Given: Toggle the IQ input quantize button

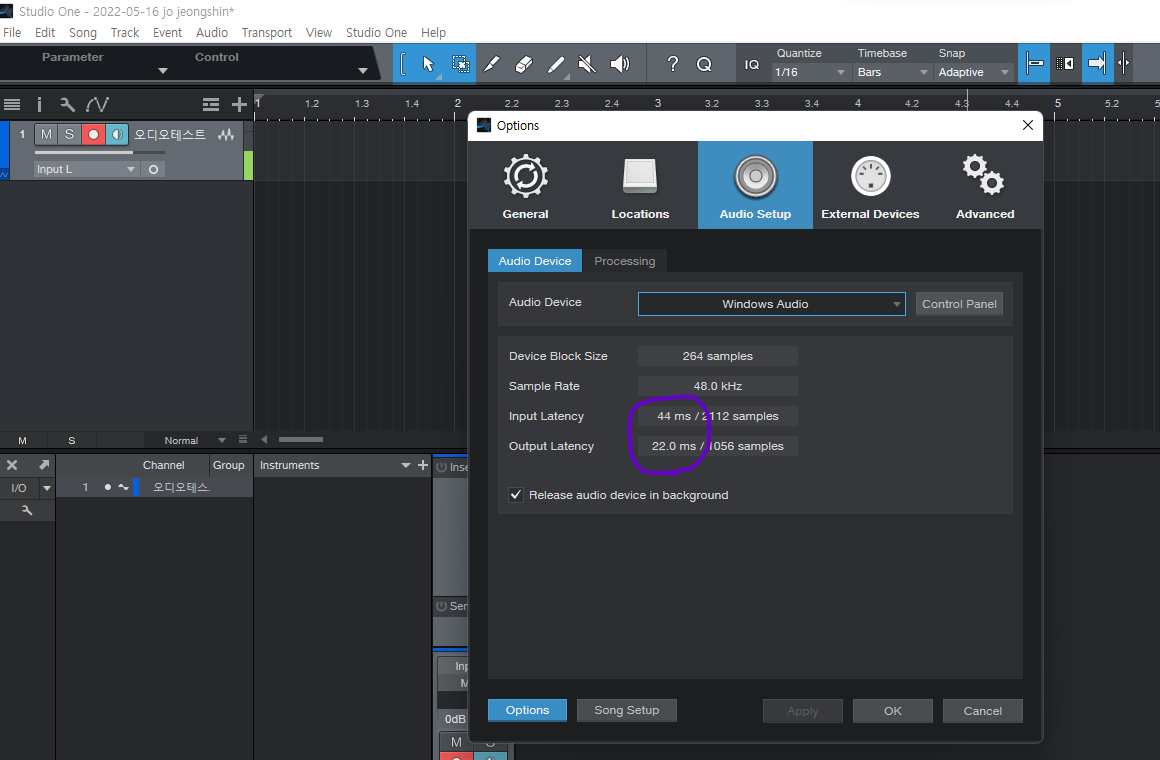Looking at the screenshot, I should click(x=752, y=64).
